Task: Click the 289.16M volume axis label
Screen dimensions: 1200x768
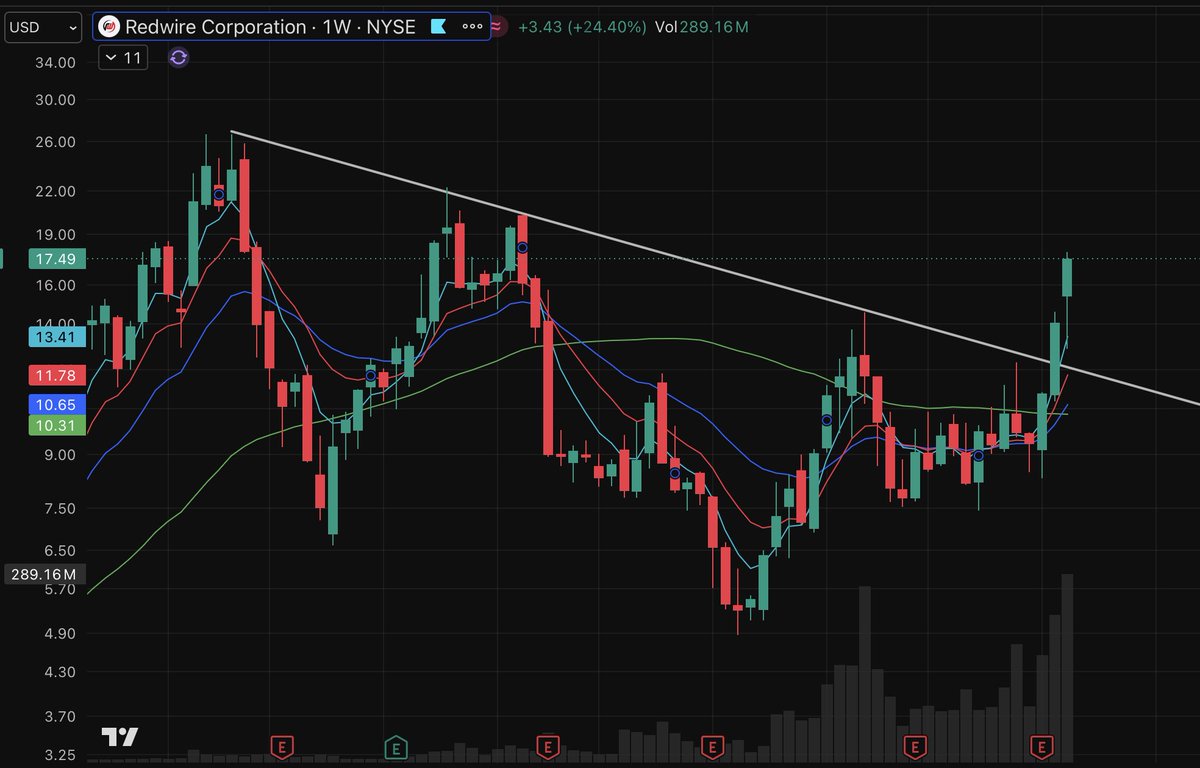Action: tap(43, 575)
